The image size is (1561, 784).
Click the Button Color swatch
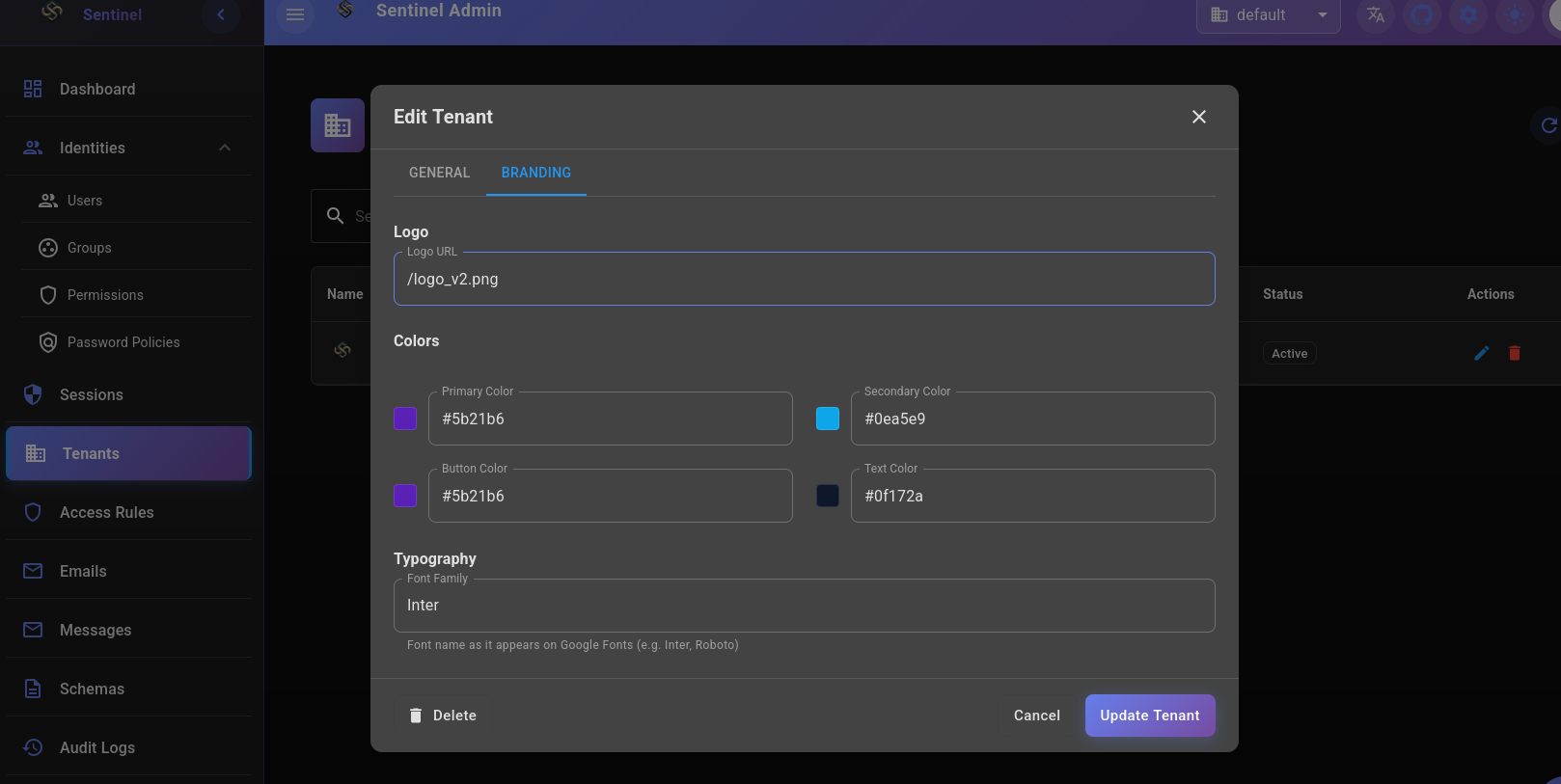point(405,496)
